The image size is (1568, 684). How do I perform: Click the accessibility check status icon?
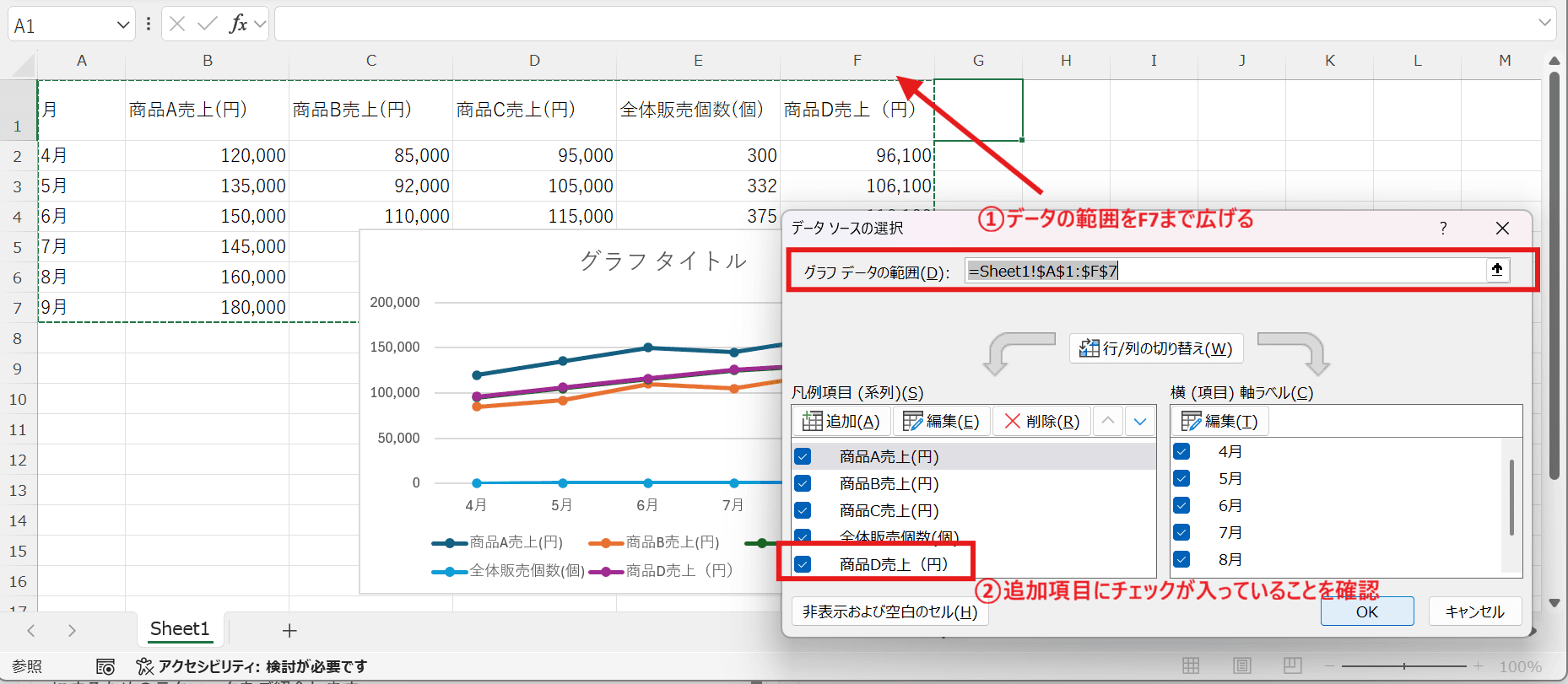[145, 666]
